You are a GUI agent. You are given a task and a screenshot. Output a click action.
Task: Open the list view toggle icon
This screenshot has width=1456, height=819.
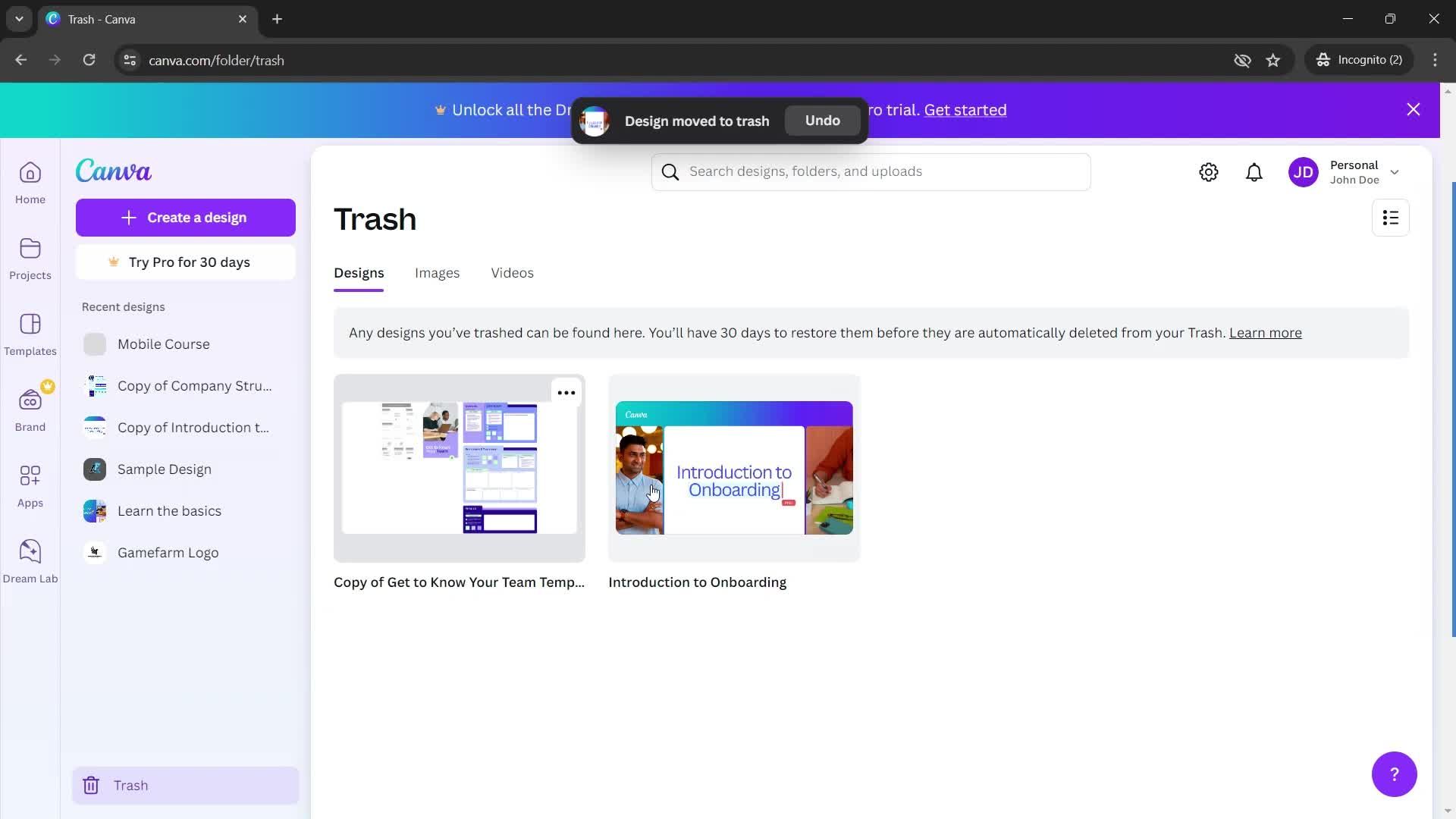tap(1392, 218)
